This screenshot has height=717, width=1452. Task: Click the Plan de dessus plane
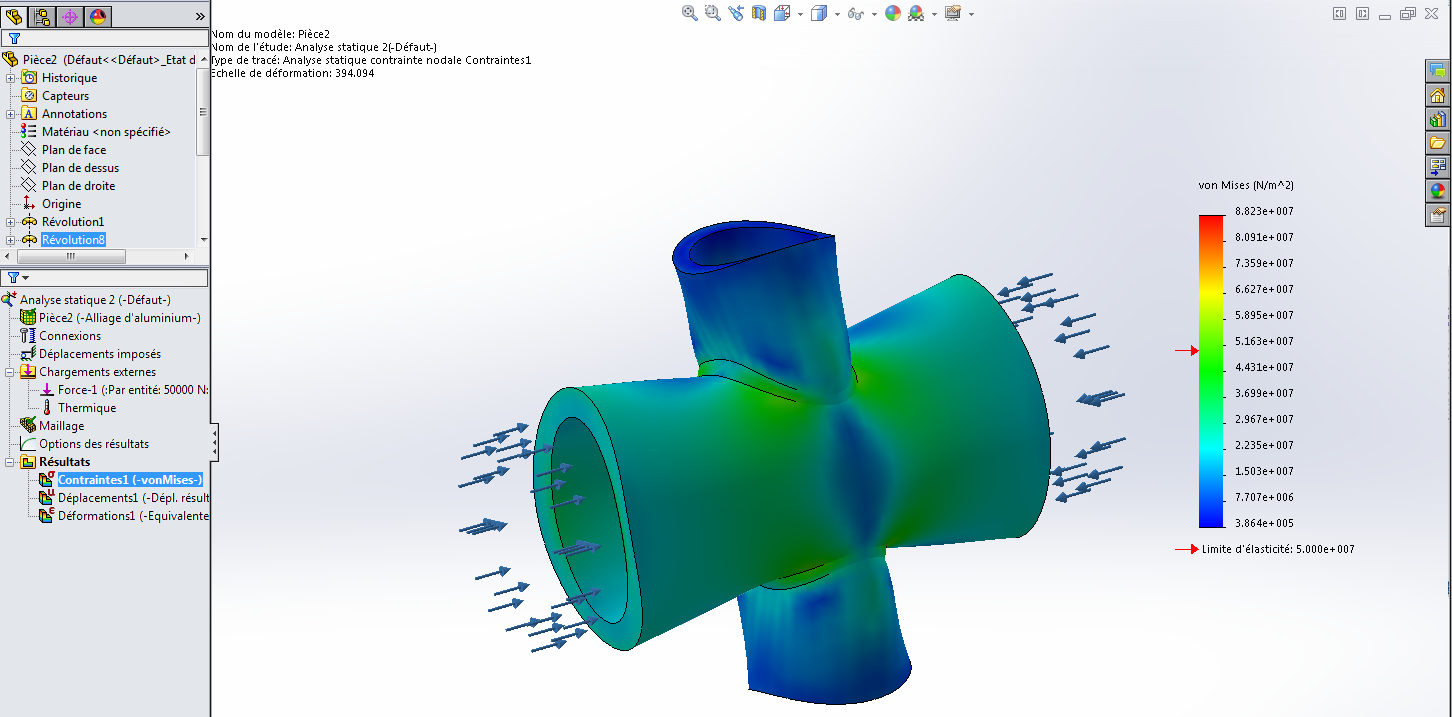point(79,168)
